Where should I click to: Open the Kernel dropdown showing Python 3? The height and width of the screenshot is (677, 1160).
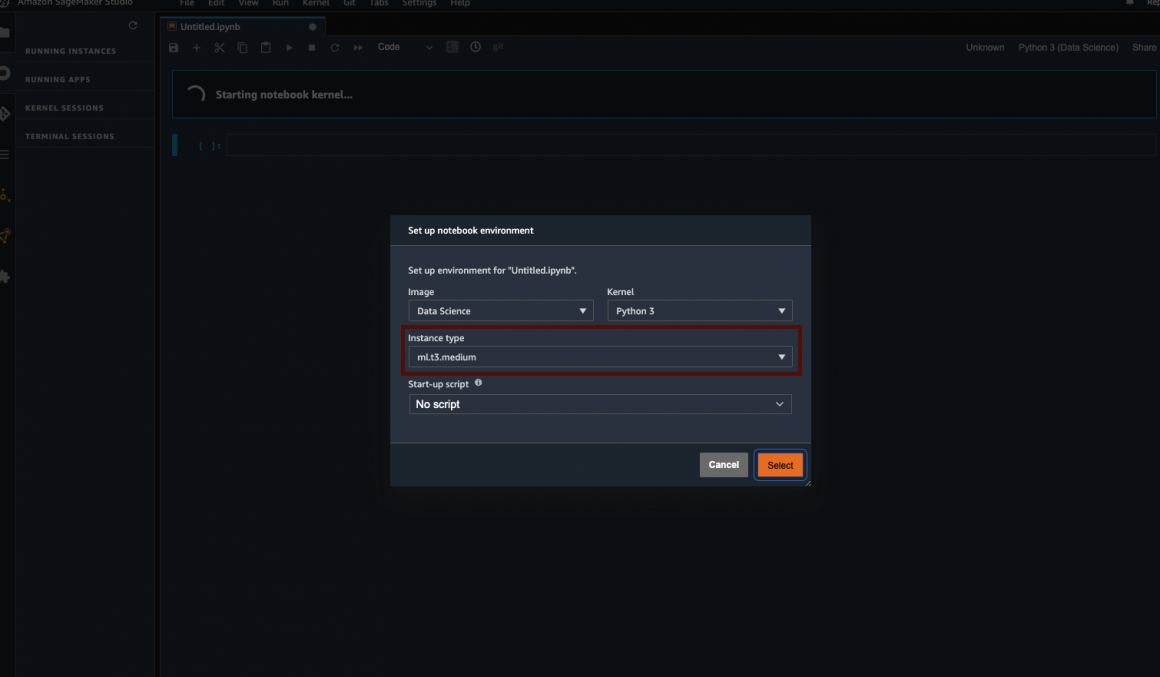(699, 311)
